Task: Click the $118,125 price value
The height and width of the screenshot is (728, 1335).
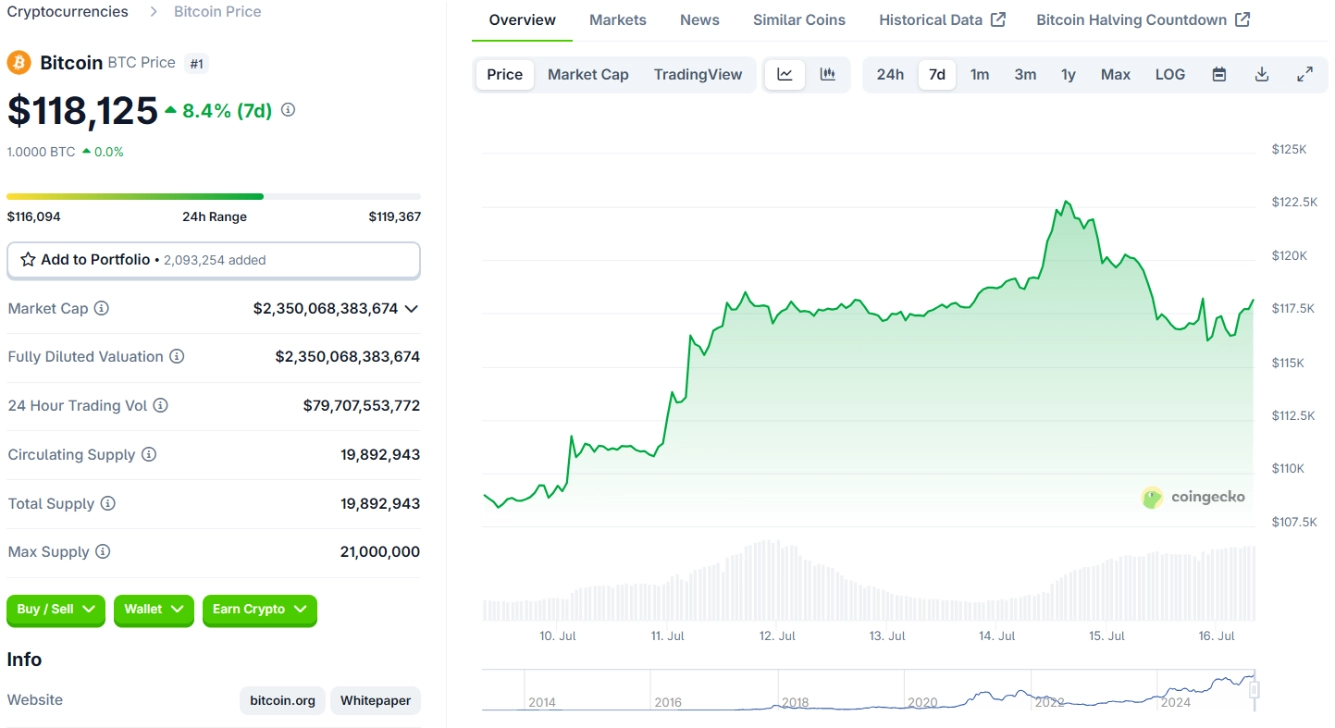Action: [83, 111]
